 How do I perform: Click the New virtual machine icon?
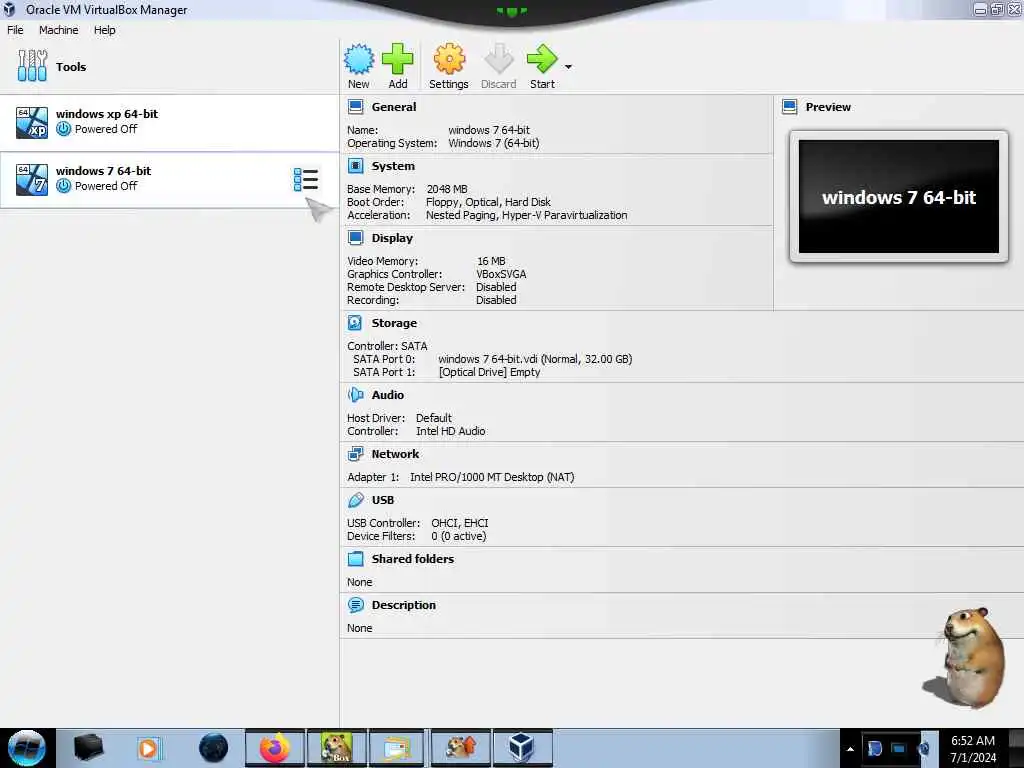[359, 59]
